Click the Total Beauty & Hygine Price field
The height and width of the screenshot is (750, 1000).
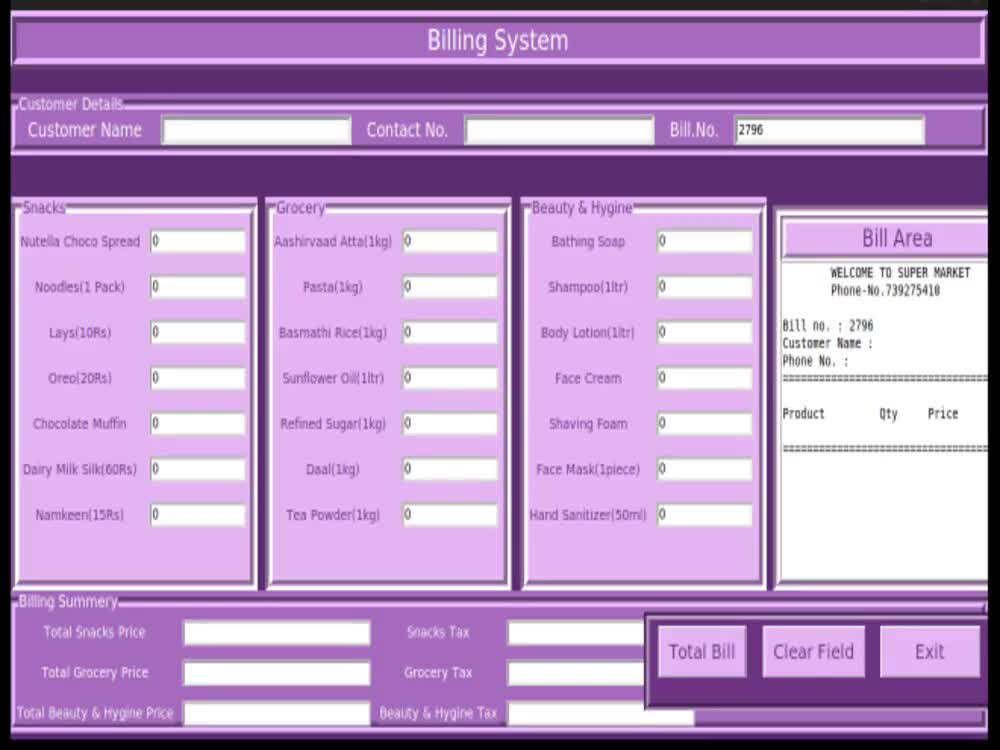point(276,713)
